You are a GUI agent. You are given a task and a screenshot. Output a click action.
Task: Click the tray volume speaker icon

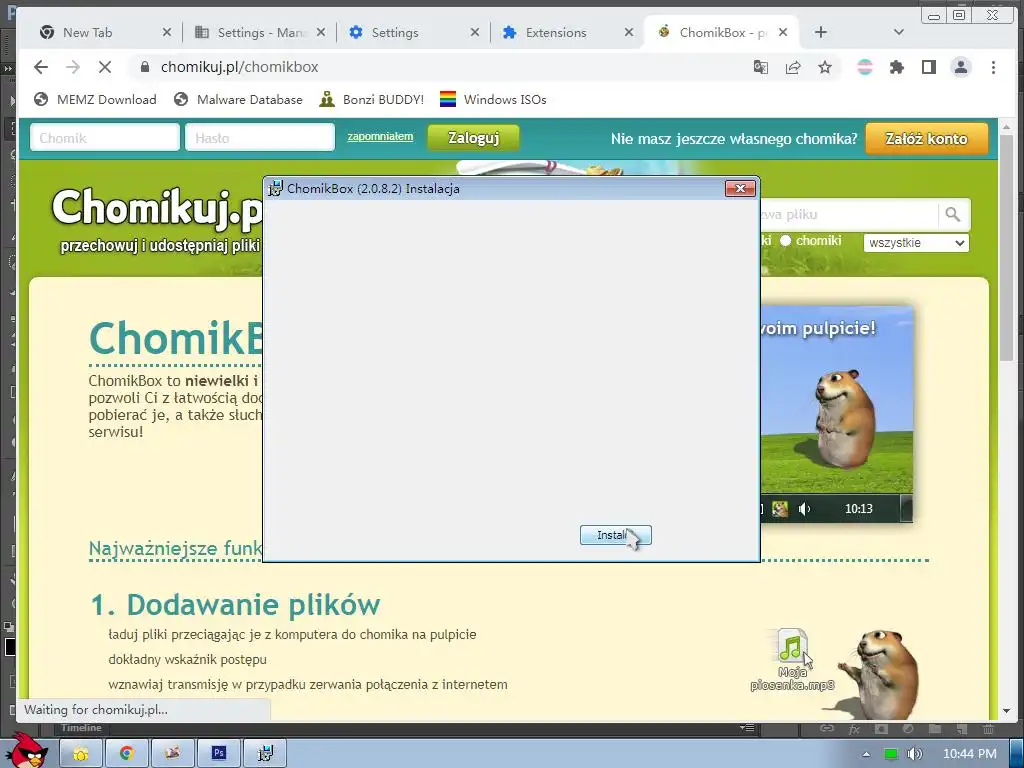pos(915,754)
